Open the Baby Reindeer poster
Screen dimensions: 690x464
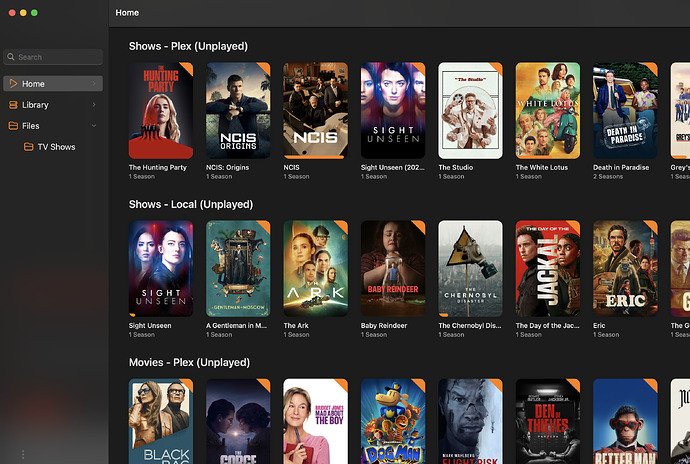click(x=393, y=269)
